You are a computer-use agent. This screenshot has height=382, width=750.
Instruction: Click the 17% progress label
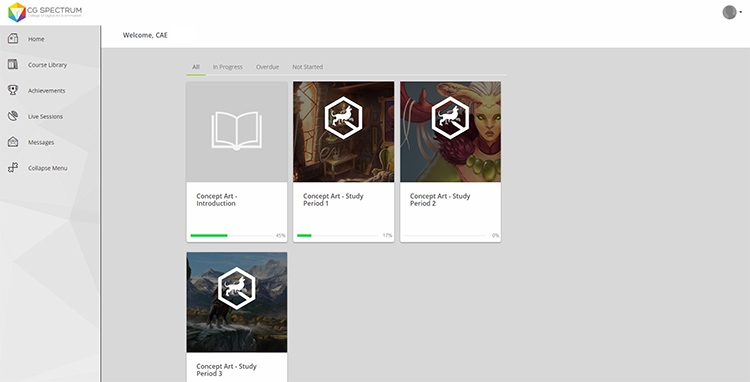point(387,236)
